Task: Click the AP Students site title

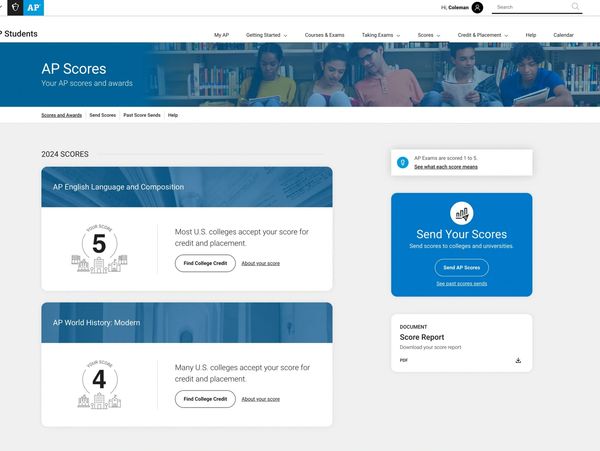Action: [x=19, y=34]
